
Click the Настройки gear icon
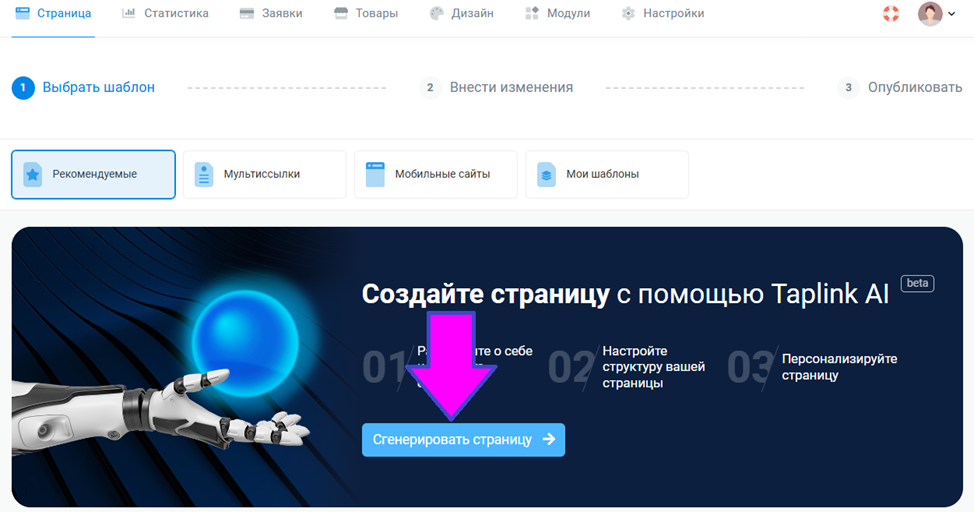[628, 13]
